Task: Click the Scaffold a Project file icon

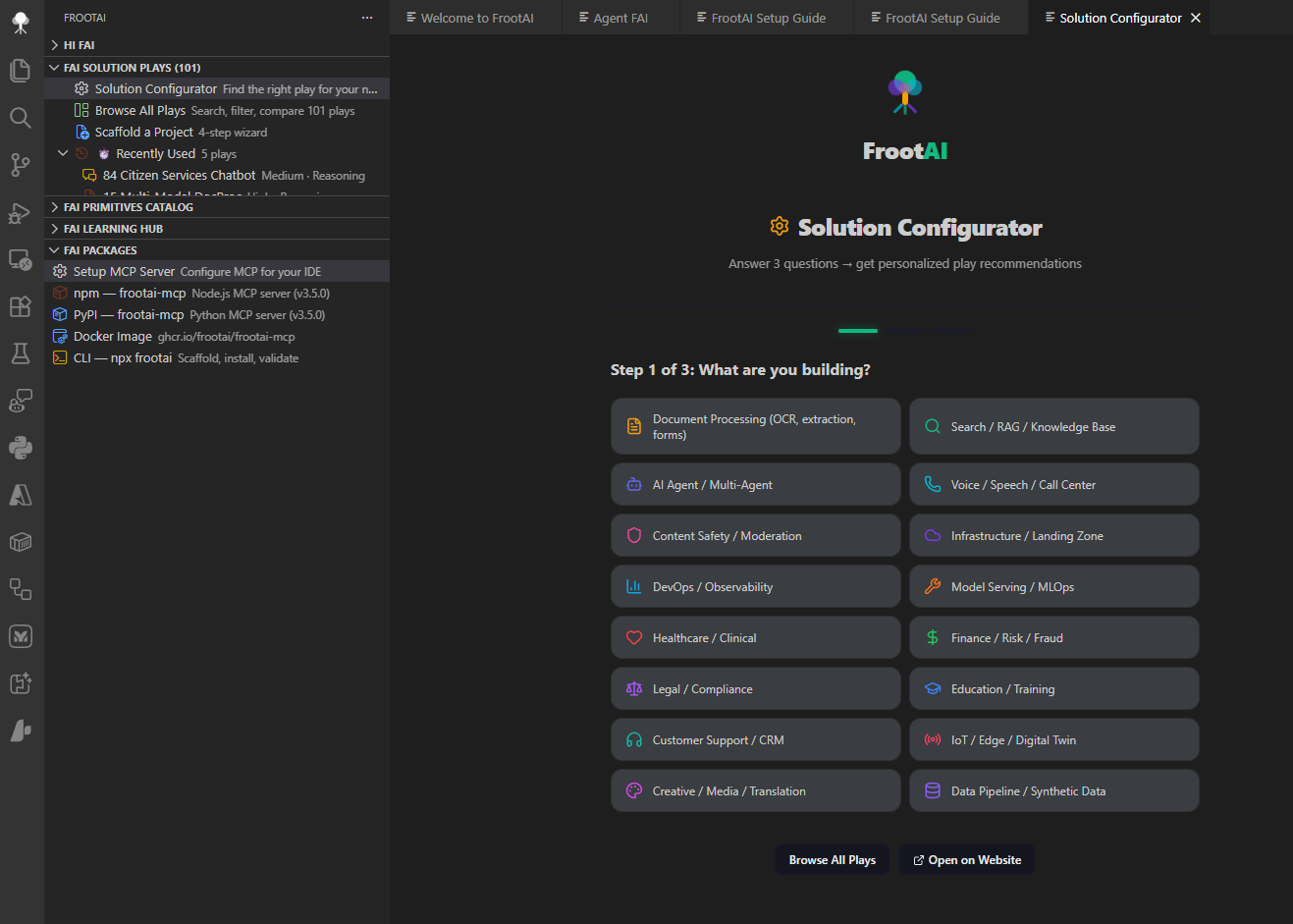Action: click(82, 132)
